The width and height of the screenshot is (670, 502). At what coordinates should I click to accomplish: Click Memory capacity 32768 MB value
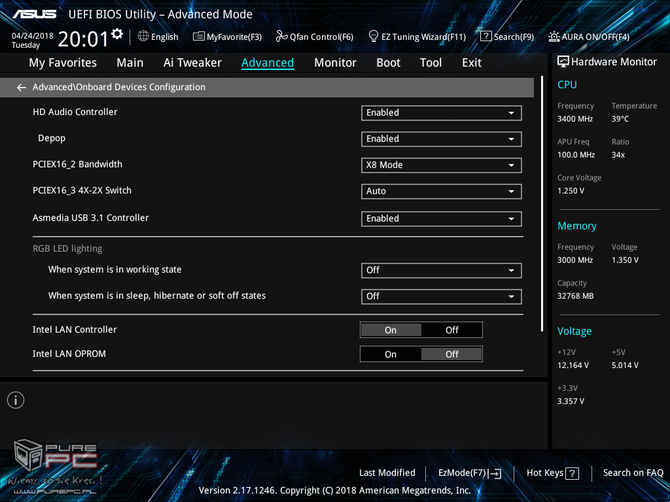(575, 296)
